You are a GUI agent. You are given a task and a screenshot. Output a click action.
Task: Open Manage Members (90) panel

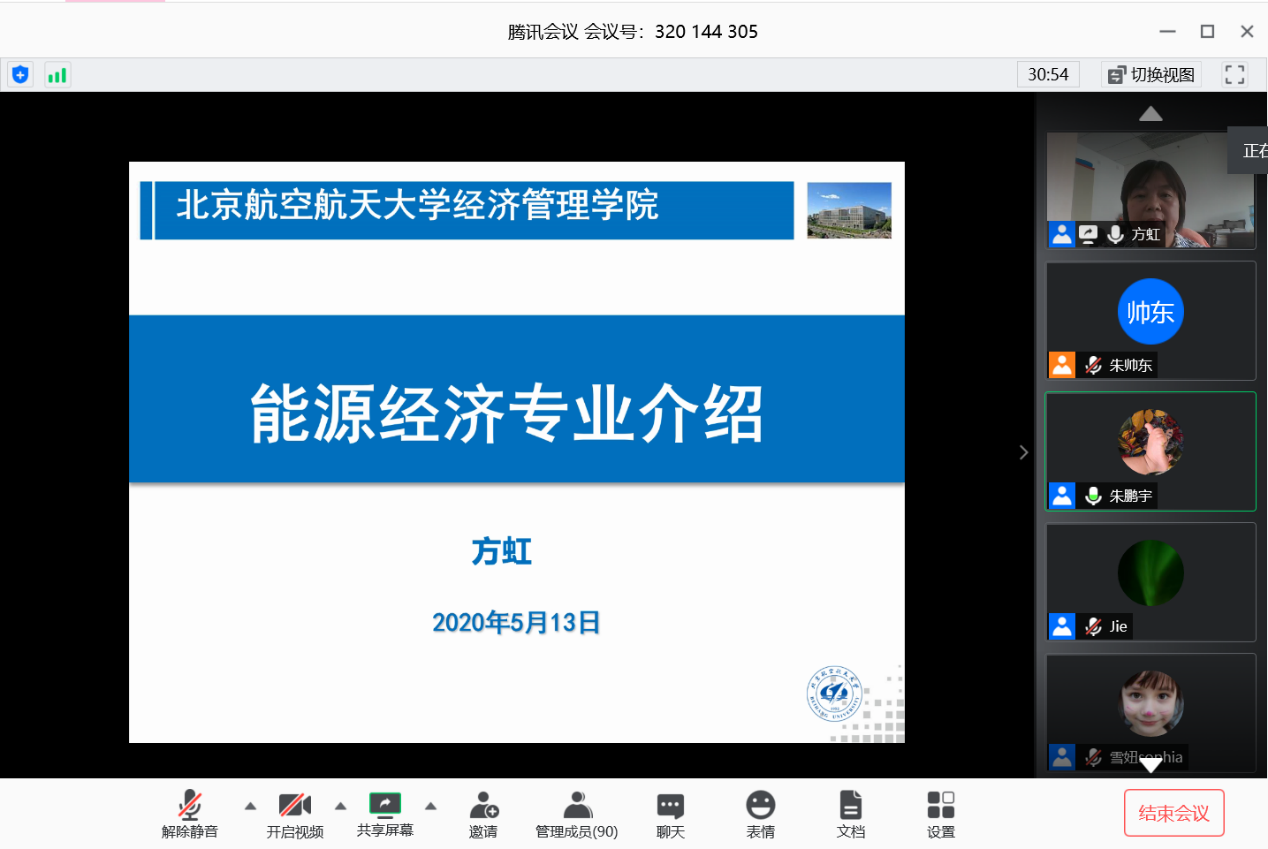pos(576,814)
